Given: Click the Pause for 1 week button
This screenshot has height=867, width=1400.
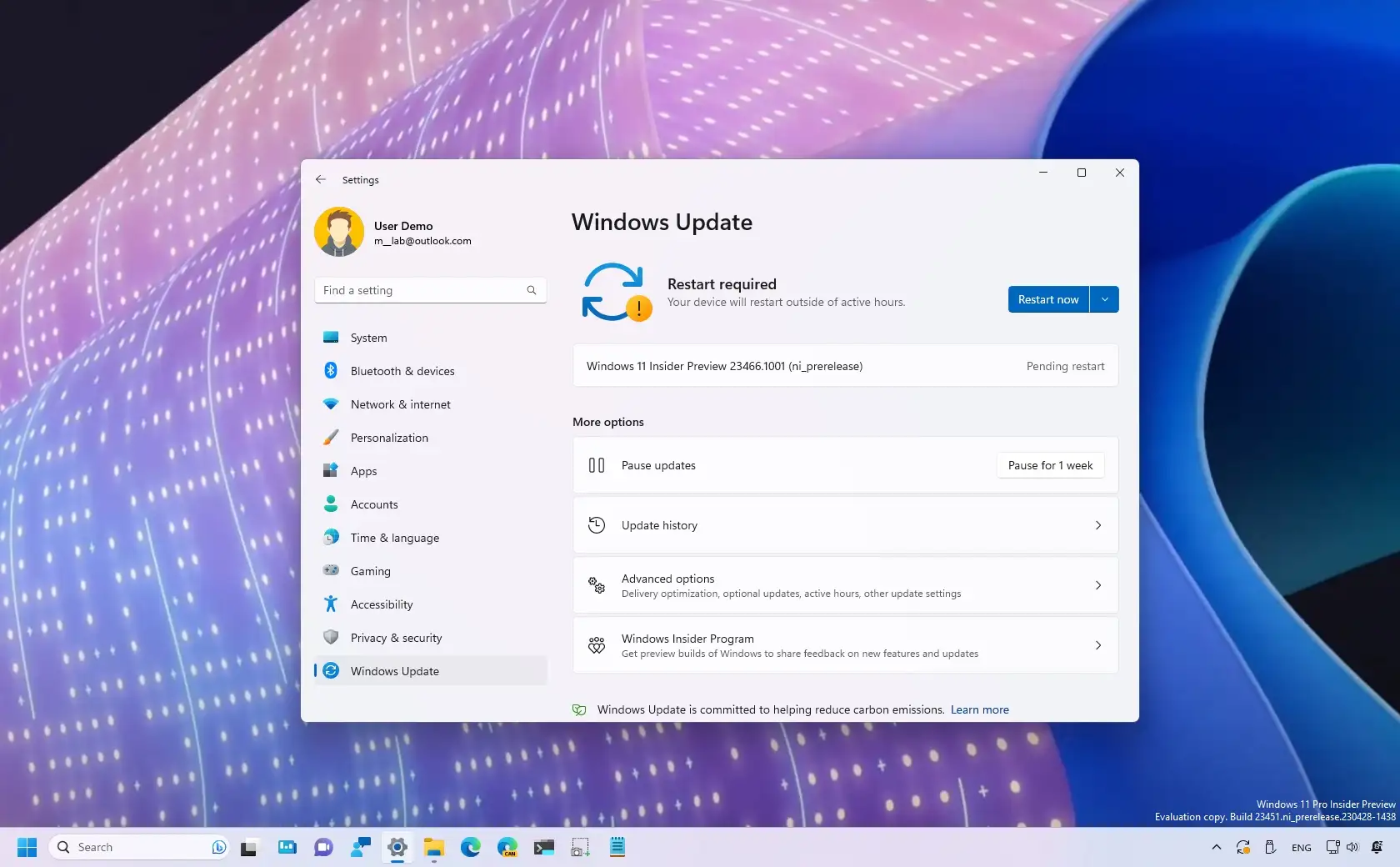Looking at the screenshot, I should tap(1050, 465).
